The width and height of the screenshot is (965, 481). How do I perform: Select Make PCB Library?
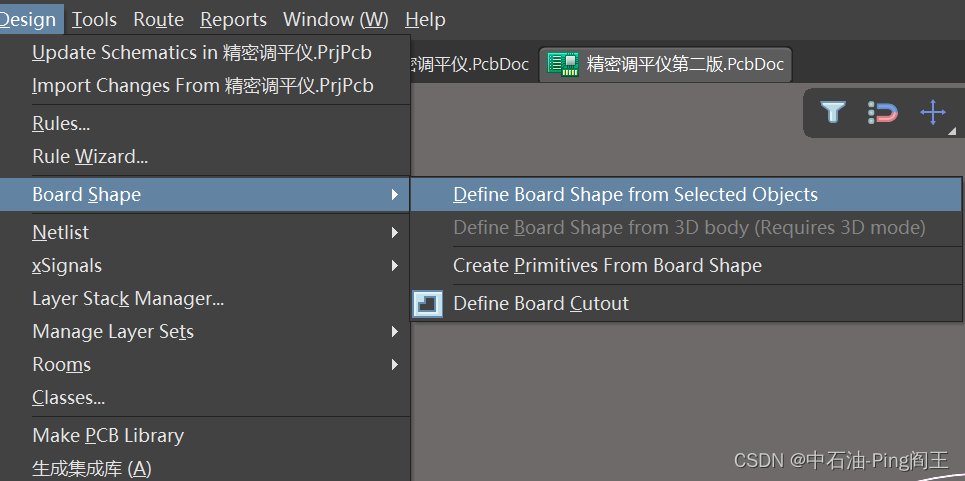point(108,436)
